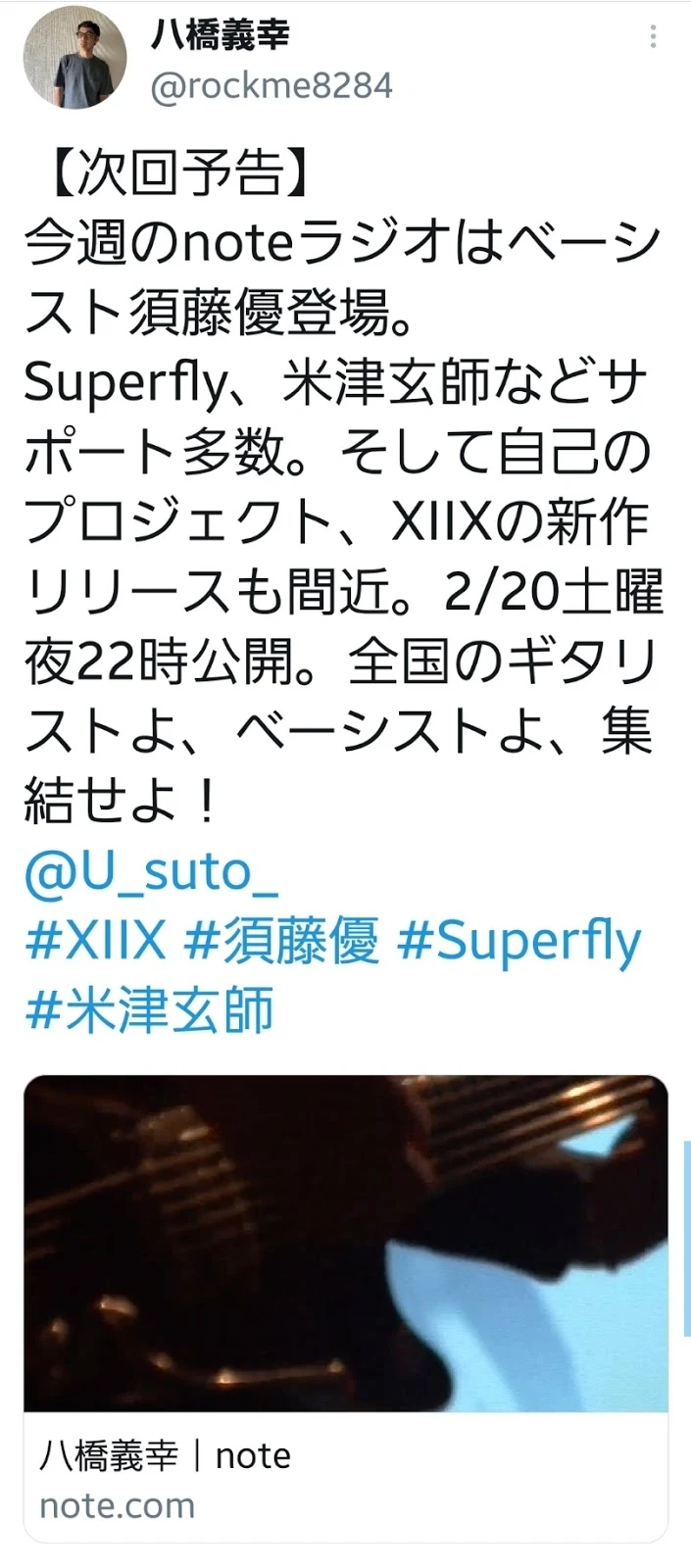Click the noteラジオ phrase in tweet body
Viewport: 691px width, 1568px height.
316,242
